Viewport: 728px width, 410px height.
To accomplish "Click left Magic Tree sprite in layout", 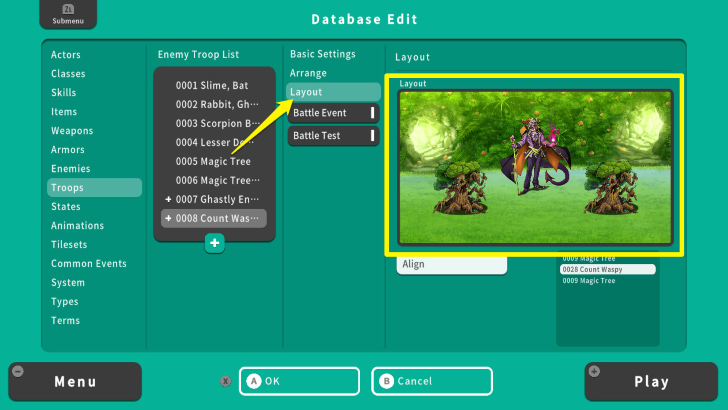I will click(461, 187).
